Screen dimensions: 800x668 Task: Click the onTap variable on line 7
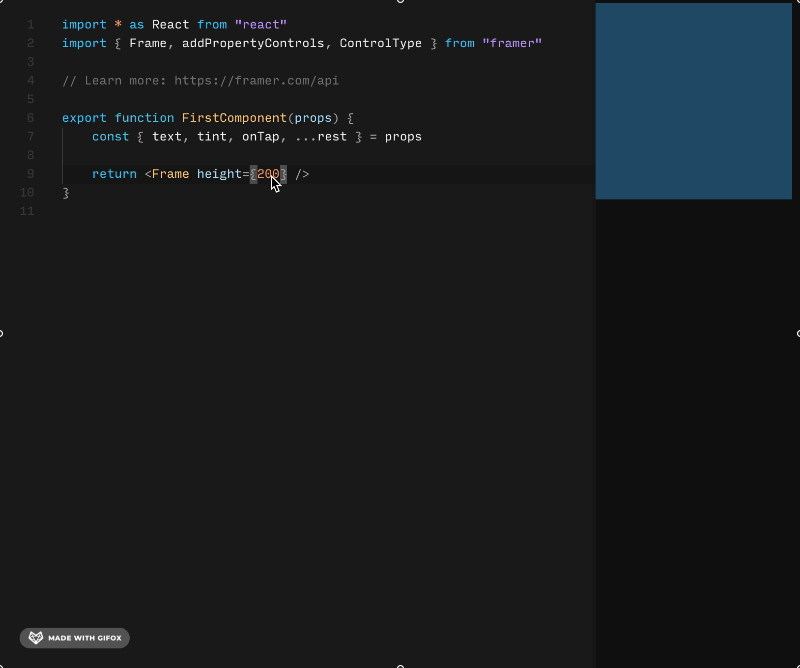pos(261,137)
